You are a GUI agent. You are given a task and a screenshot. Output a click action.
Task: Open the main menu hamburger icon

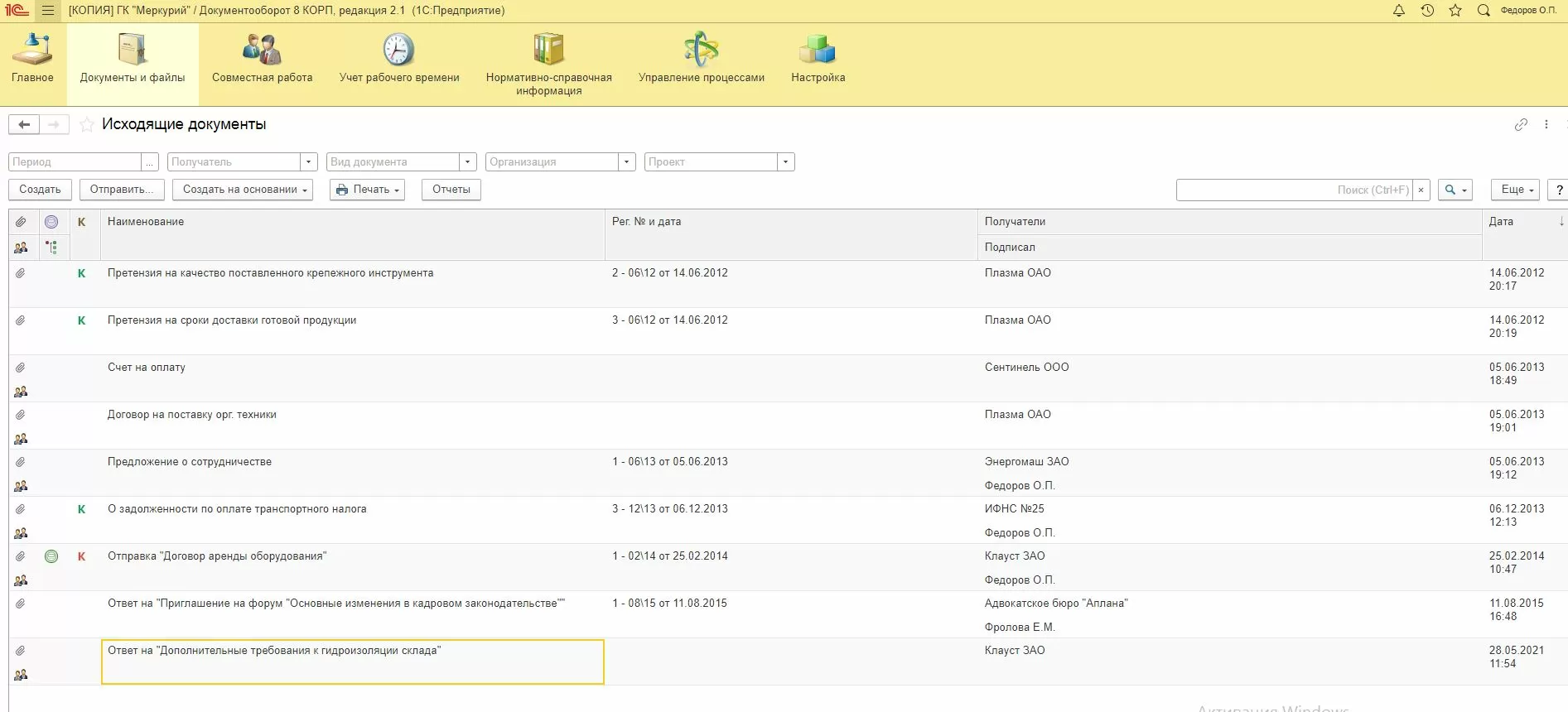coord(48,11)
